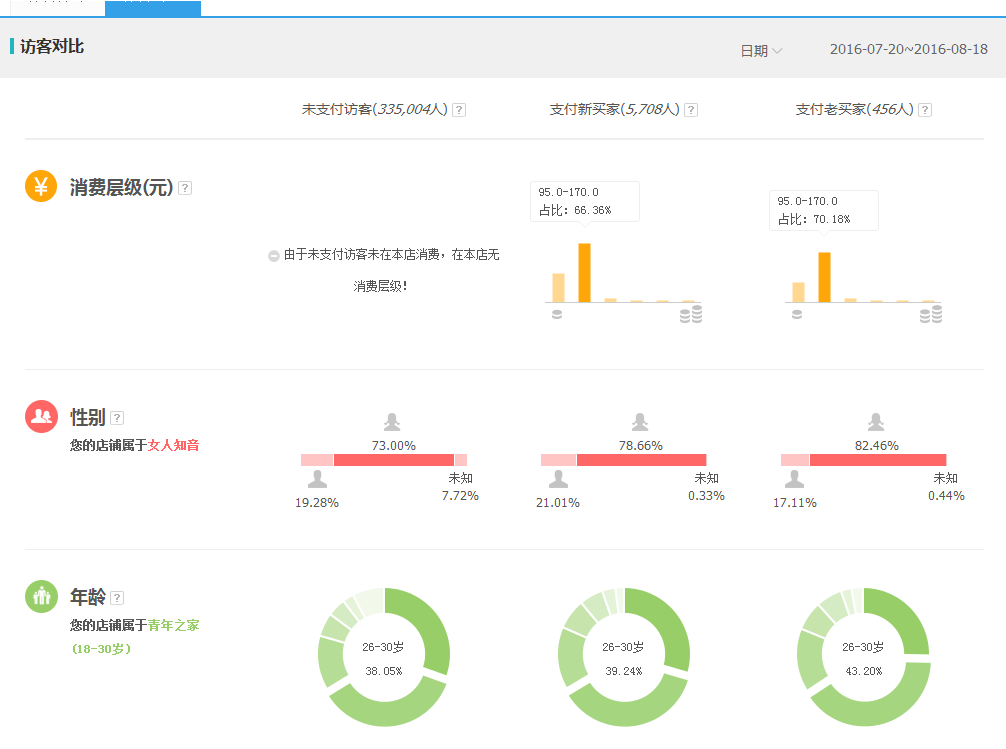Click the red 性别 people icon
This screenshot has width=1006, height=749.
(x=41, y=417)
